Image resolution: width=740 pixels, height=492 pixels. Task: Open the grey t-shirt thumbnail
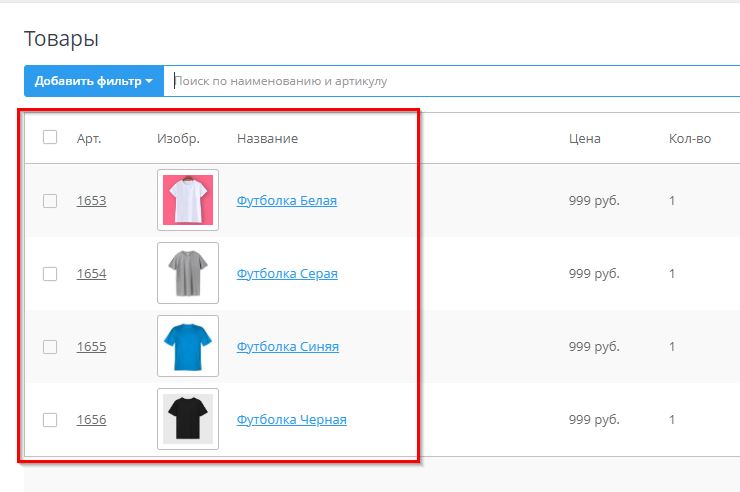click(188, 273)
